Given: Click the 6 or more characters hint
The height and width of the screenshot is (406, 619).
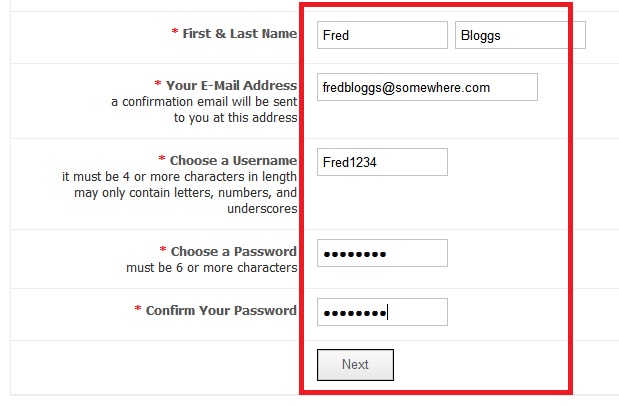Looking at the screenshot, I should tap(211, 268).
